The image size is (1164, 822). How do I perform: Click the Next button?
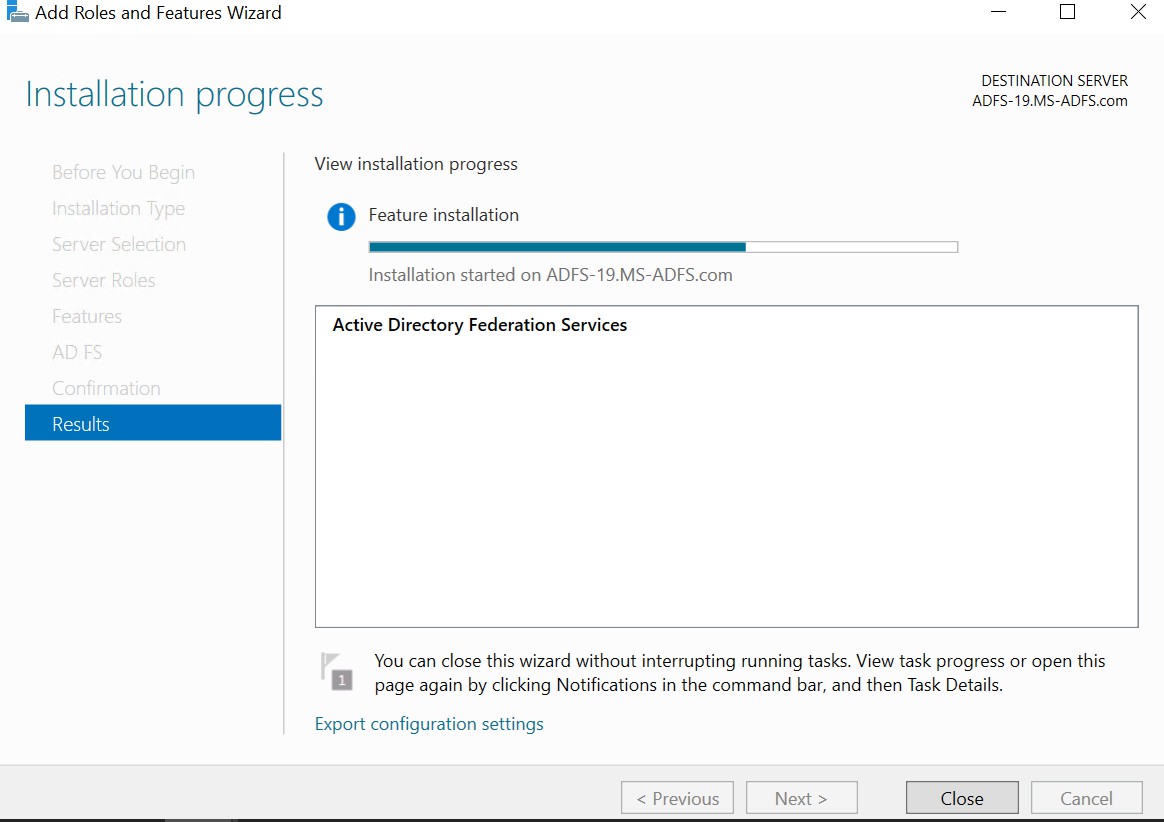tap(801, 798)
